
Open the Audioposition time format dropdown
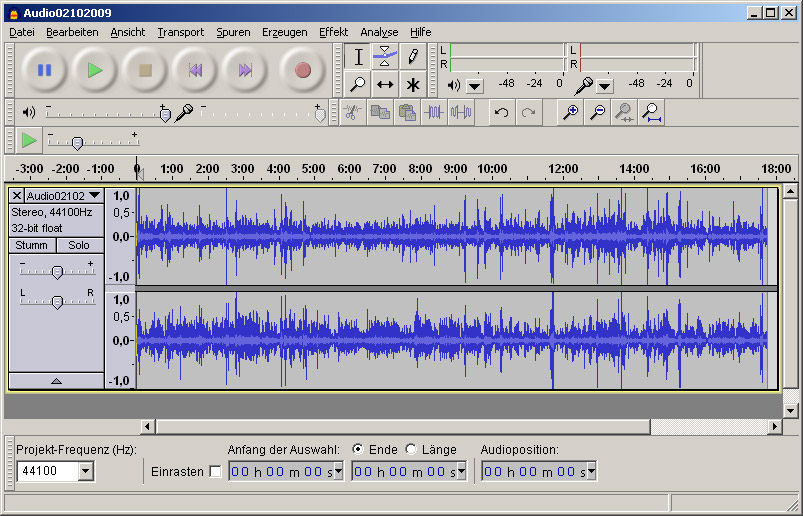591,471
